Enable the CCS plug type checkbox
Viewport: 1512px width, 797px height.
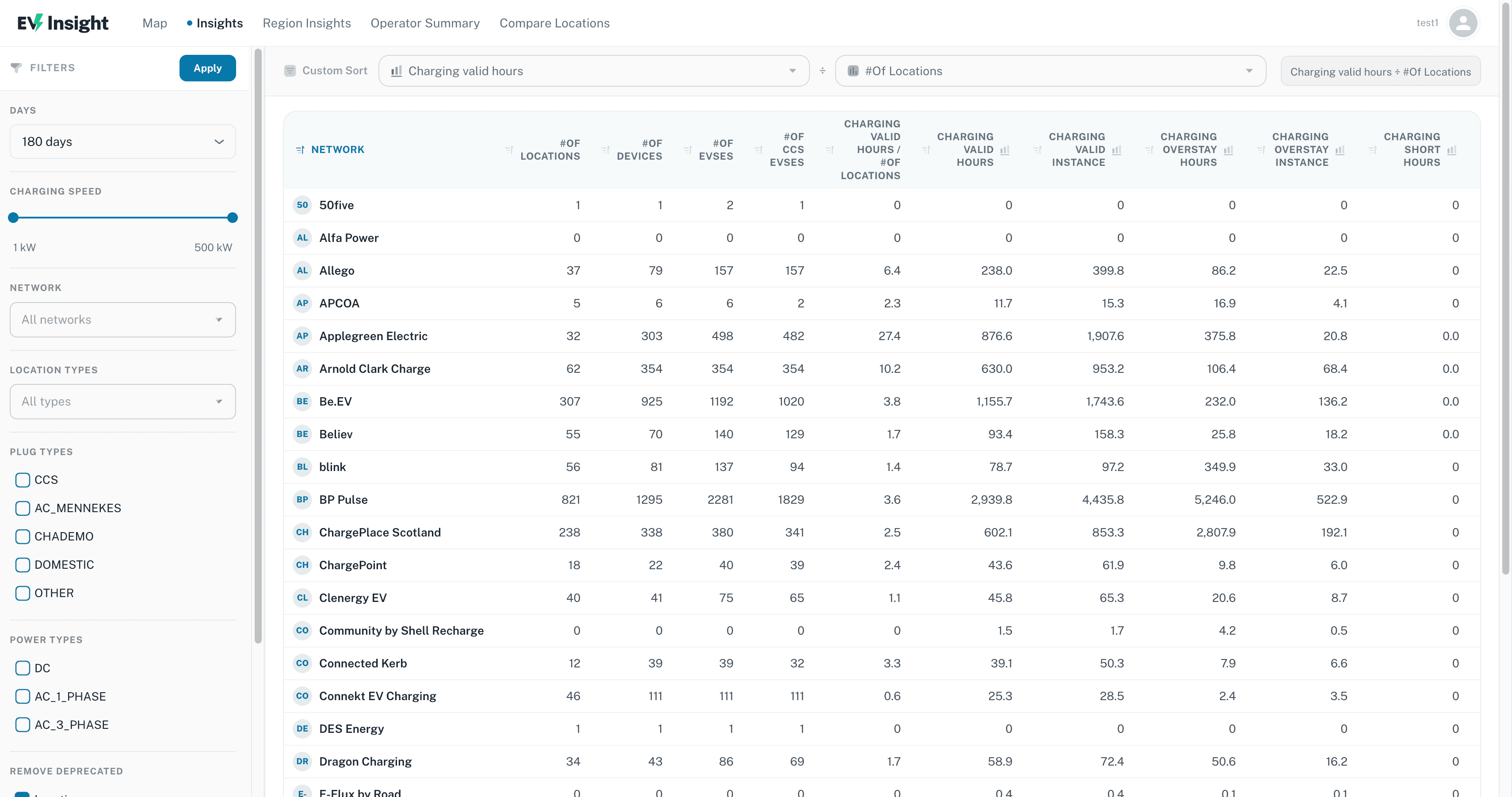tap(22, 480)
